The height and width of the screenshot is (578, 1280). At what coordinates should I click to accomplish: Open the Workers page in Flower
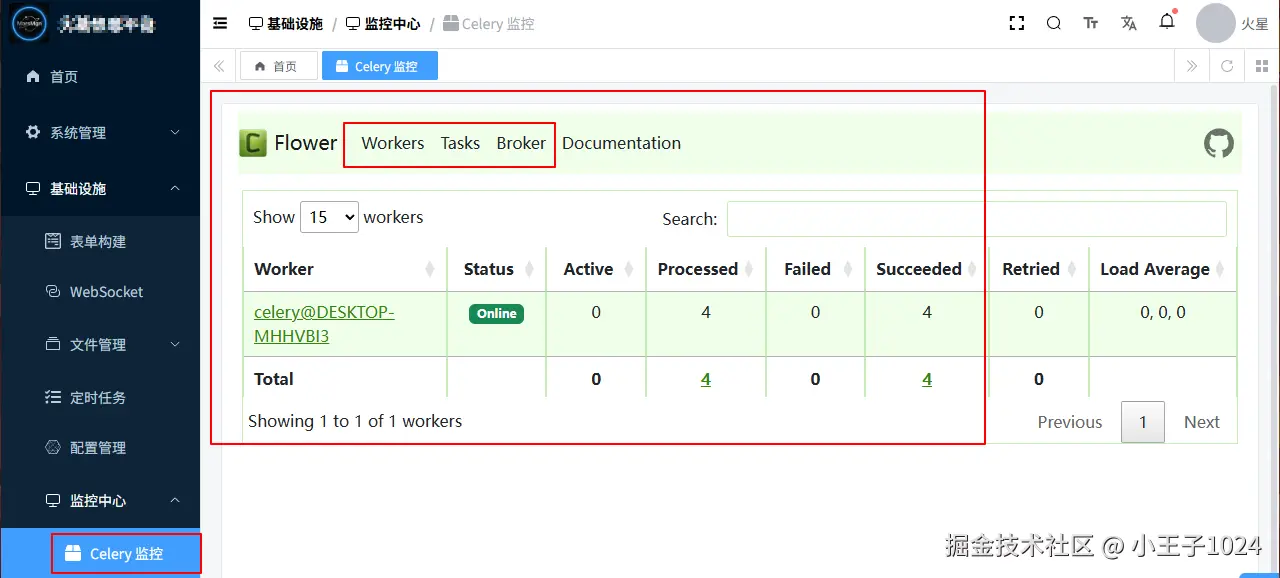393,143
